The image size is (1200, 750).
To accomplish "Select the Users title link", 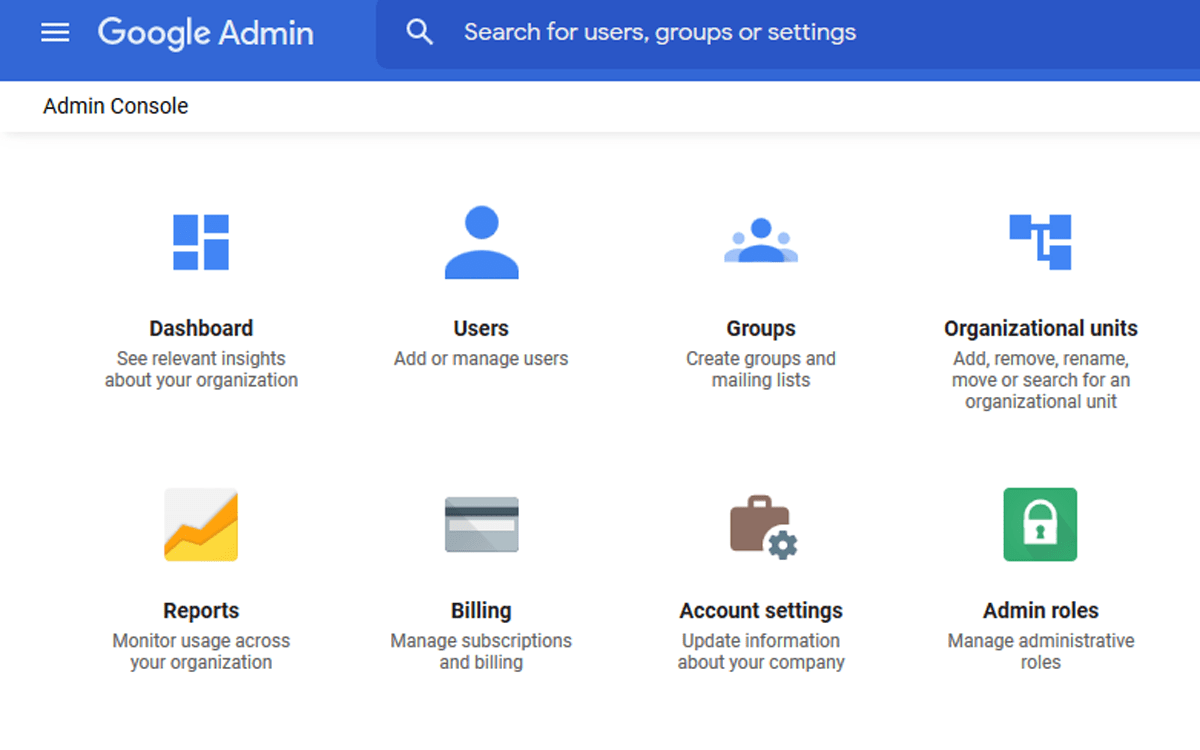I will tap(481, 328).
